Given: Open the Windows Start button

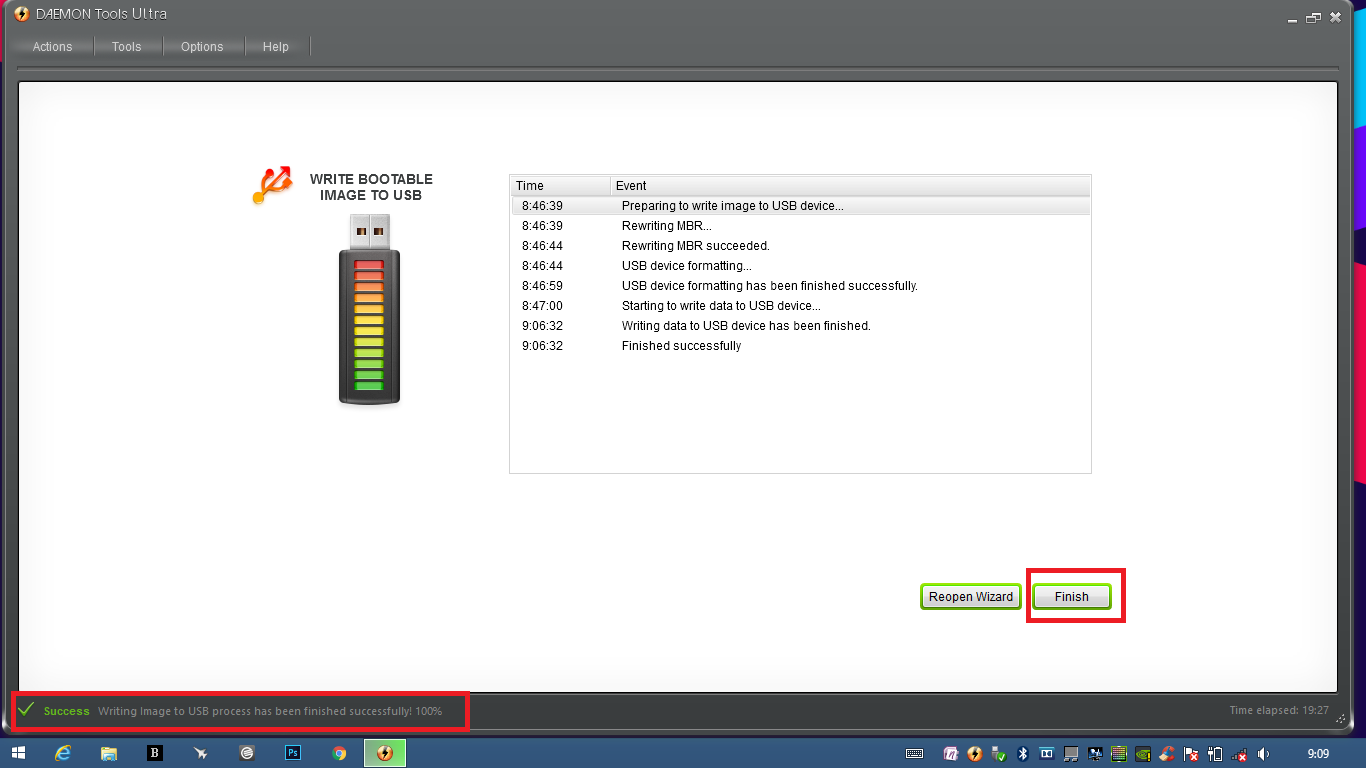Looking at the screenshot, I should [x=19, y=753].
